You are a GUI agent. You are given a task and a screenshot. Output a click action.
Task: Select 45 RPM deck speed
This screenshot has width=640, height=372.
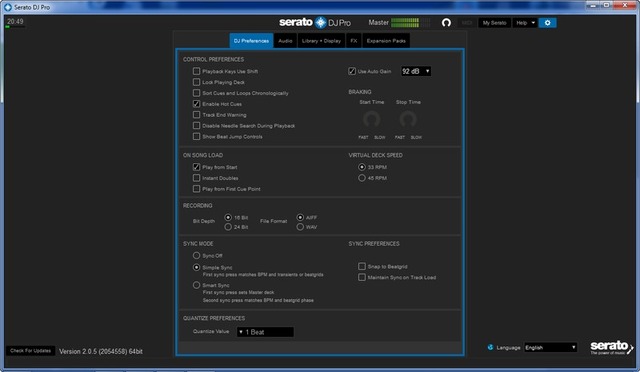[x=362, y=178]
